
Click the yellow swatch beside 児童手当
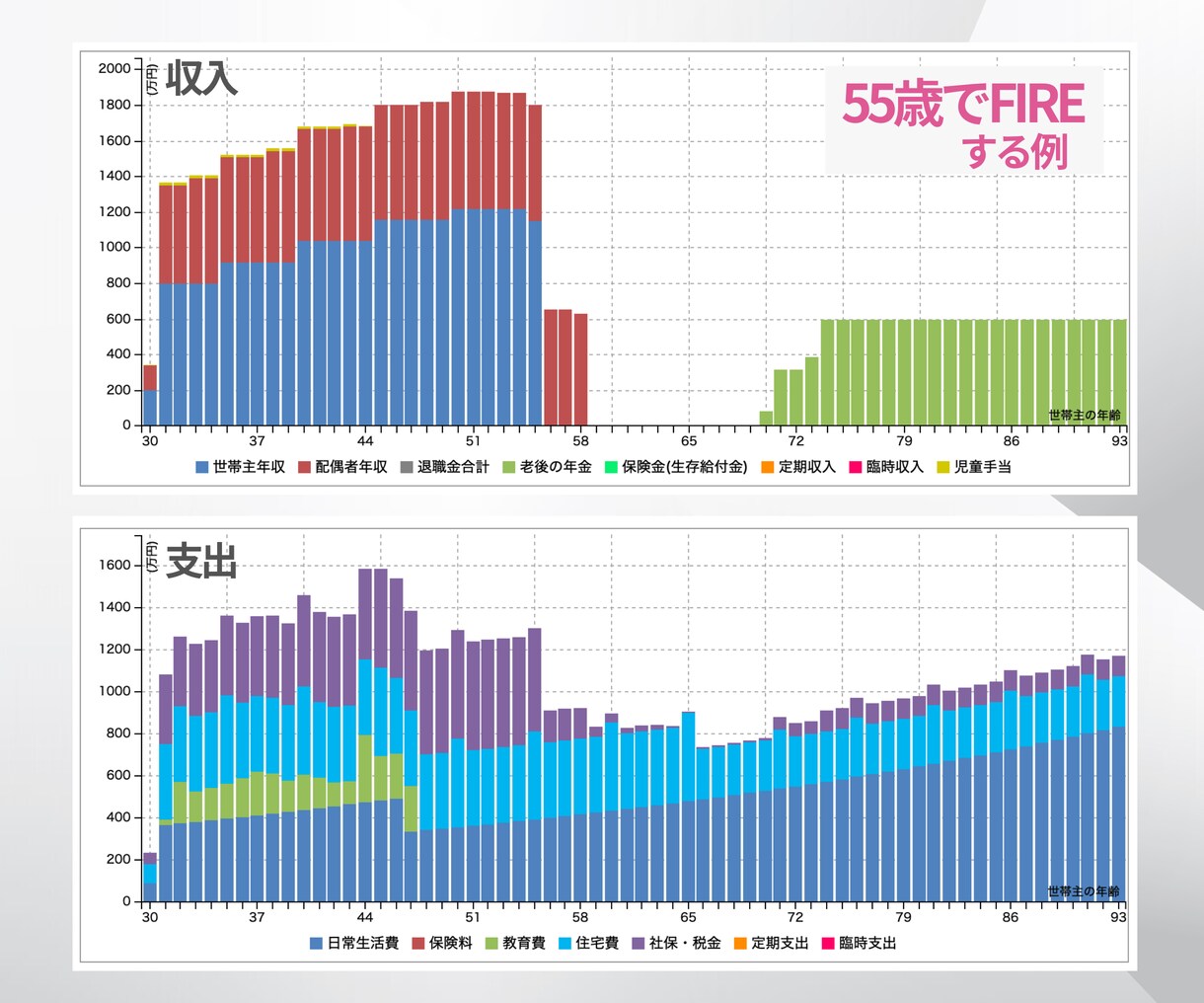pyautogui.click(x=943, y=467)
